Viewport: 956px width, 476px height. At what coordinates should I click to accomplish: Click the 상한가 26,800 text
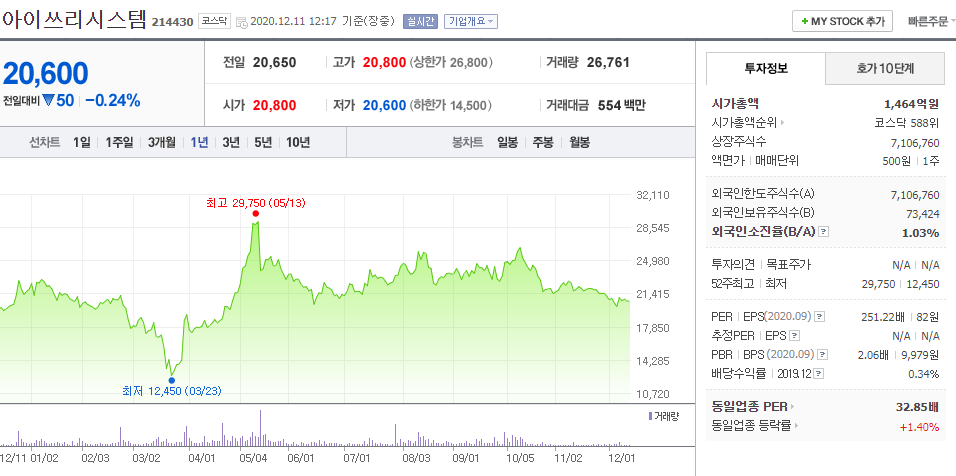coord(451,62)
